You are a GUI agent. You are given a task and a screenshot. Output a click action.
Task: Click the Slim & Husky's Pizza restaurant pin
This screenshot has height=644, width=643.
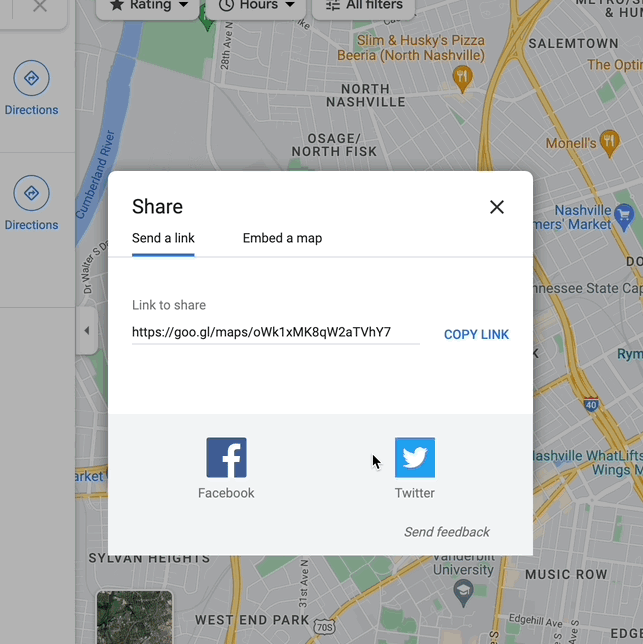(x=462, y=76)
